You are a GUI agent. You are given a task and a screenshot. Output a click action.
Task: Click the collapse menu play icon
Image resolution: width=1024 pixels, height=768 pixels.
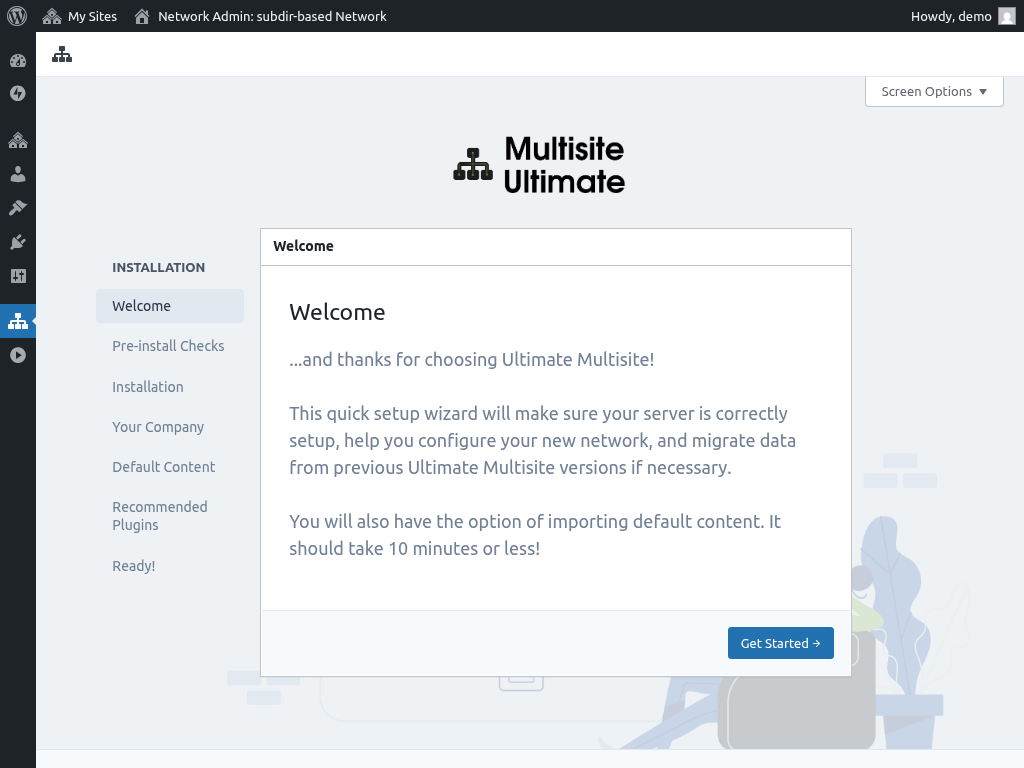[x=18, y=355]
